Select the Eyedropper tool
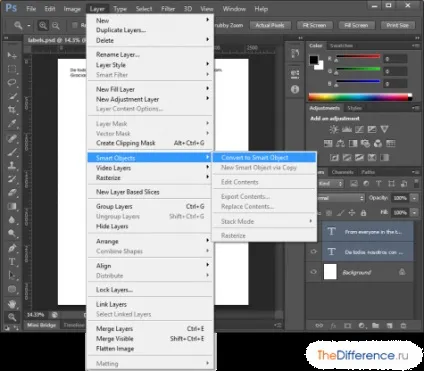The width and height of the screenshot is (424, 371). coord(12,124)
